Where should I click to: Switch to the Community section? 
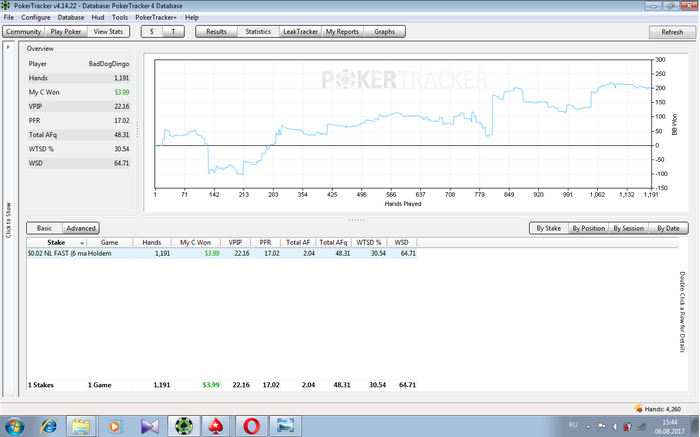(23, 32)
